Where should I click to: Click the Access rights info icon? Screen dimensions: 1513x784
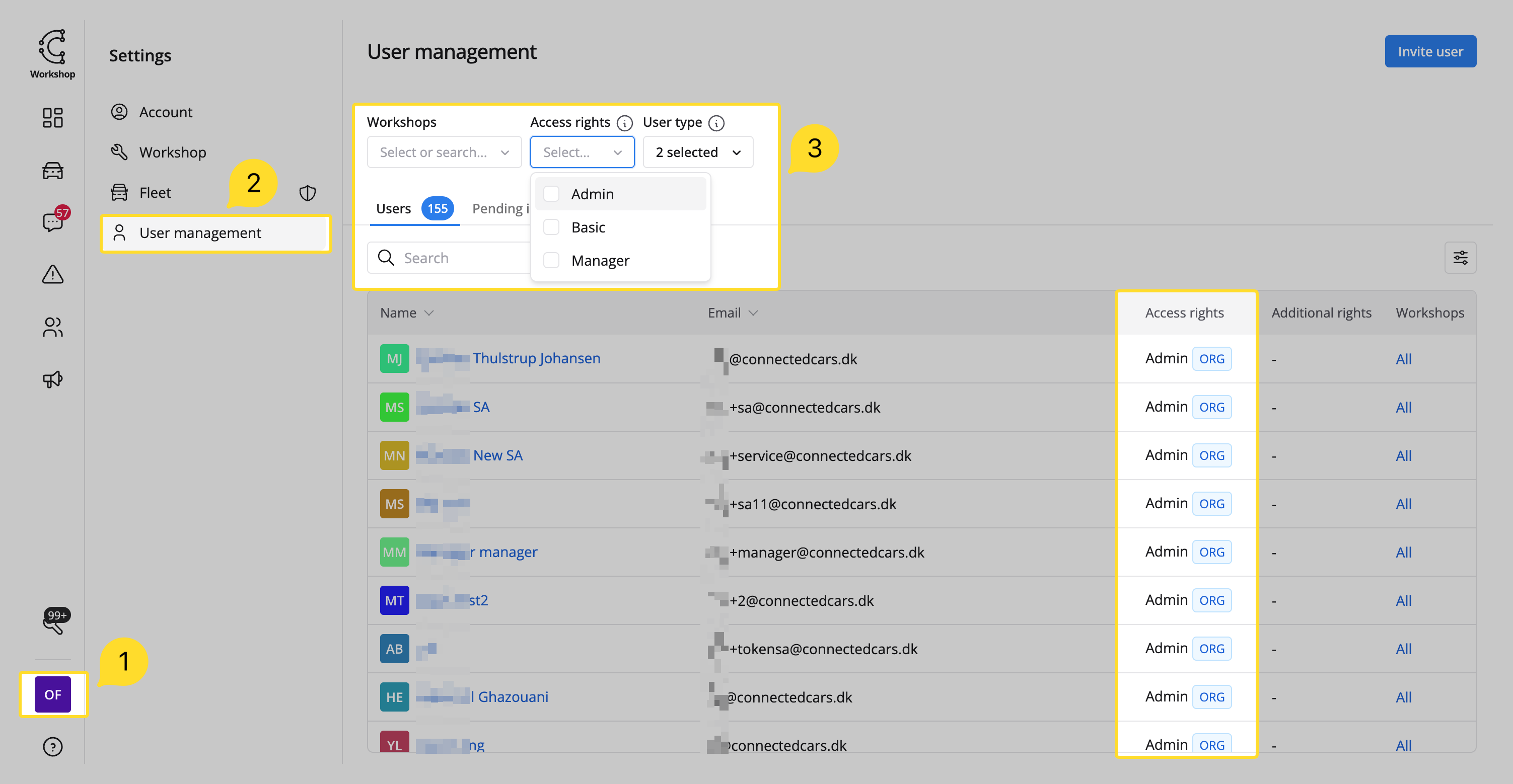[x=624, y=123]
